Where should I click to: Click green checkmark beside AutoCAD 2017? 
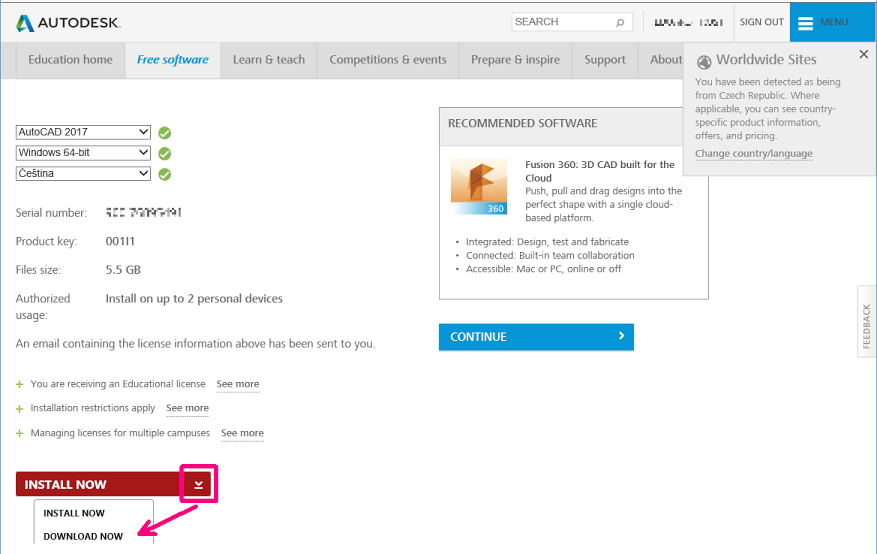click(164, 132)
